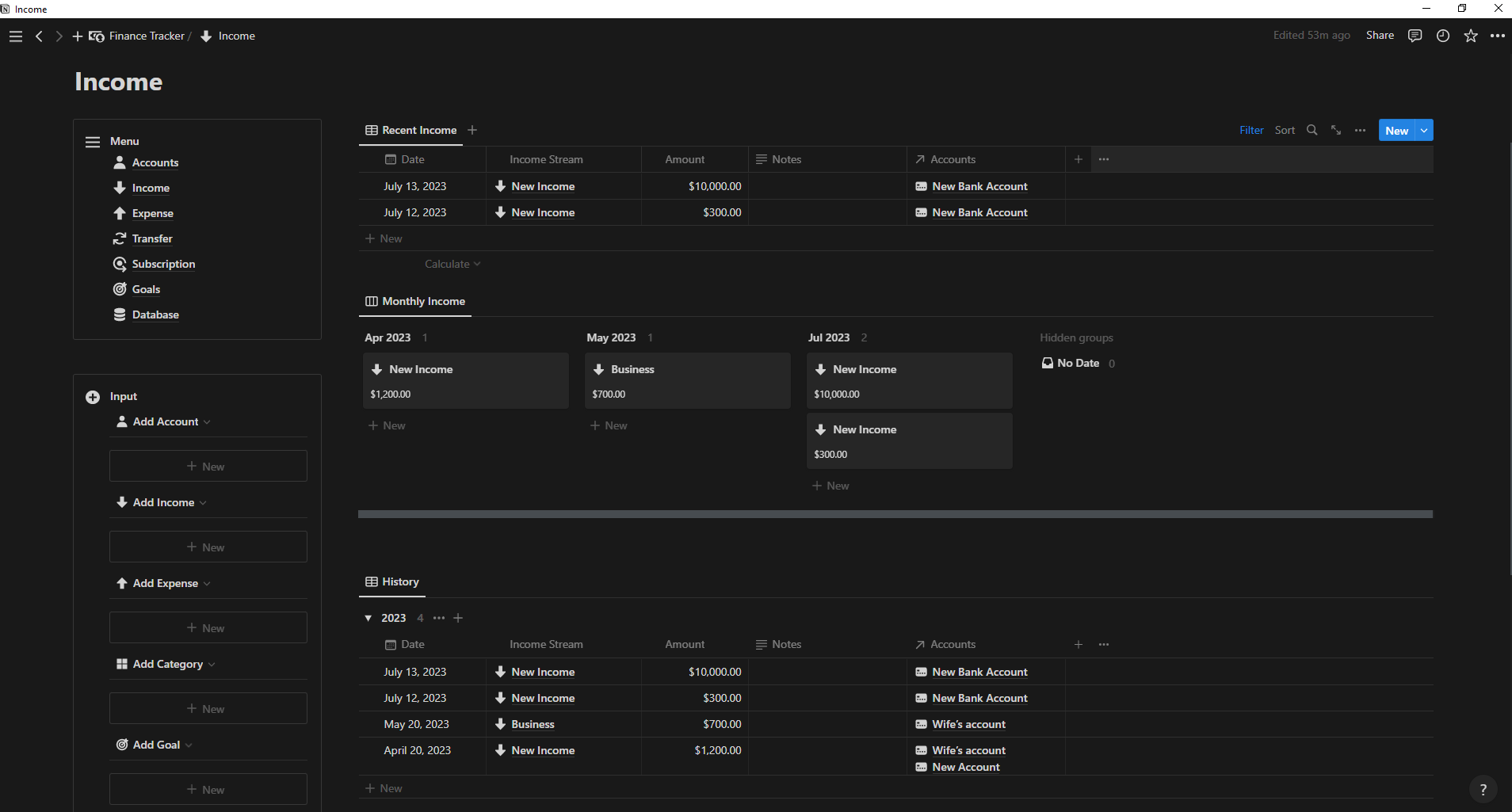The height and width of the screenshot is (812, 1512).
Task: Open the help question mark button
Action: coord(1483,789)
